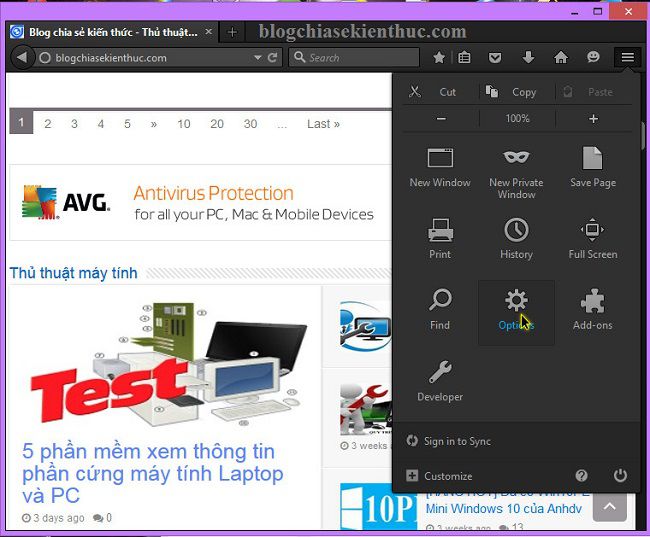650x537 pixels.
Task: Click the Print icon
Action: [440, 229]
